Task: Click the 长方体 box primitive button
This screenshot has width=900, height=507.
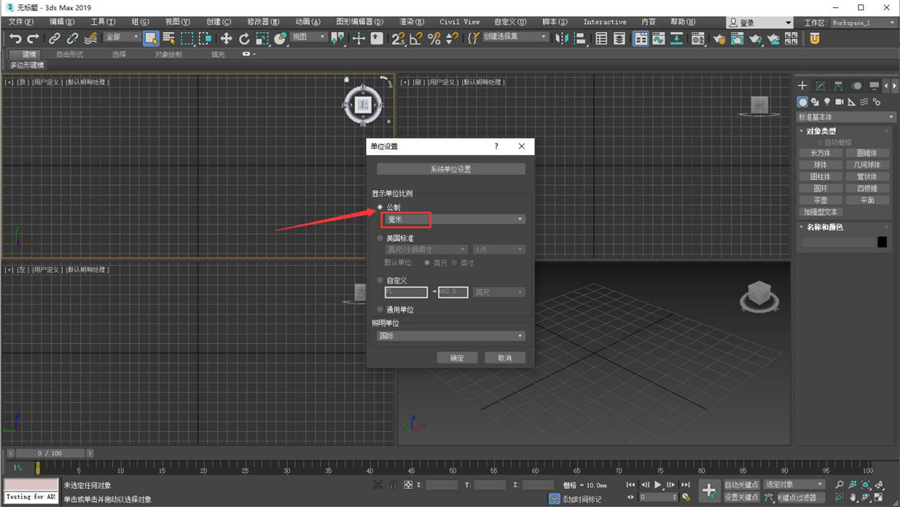Action: [820, 153]
